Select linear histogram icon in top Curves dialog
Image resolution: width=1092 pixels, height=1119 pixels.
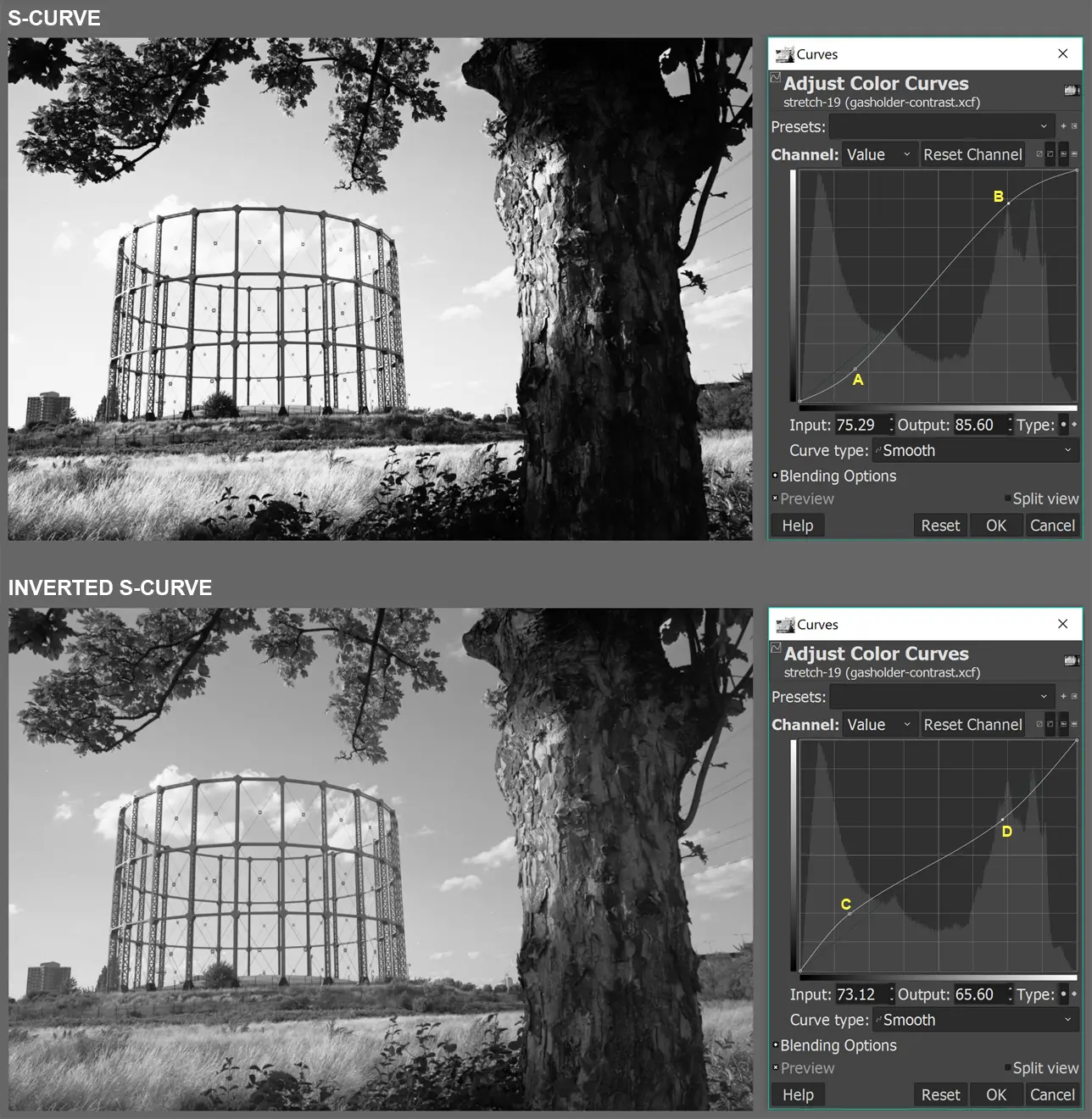pos(1063,154)
